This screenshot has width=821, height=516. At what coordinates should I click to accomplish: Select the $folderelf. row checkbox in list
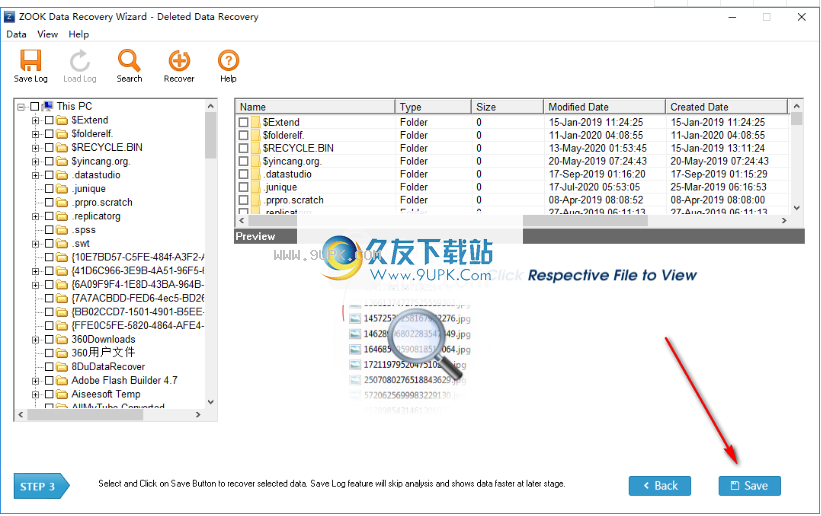click(x=243, y=135)
